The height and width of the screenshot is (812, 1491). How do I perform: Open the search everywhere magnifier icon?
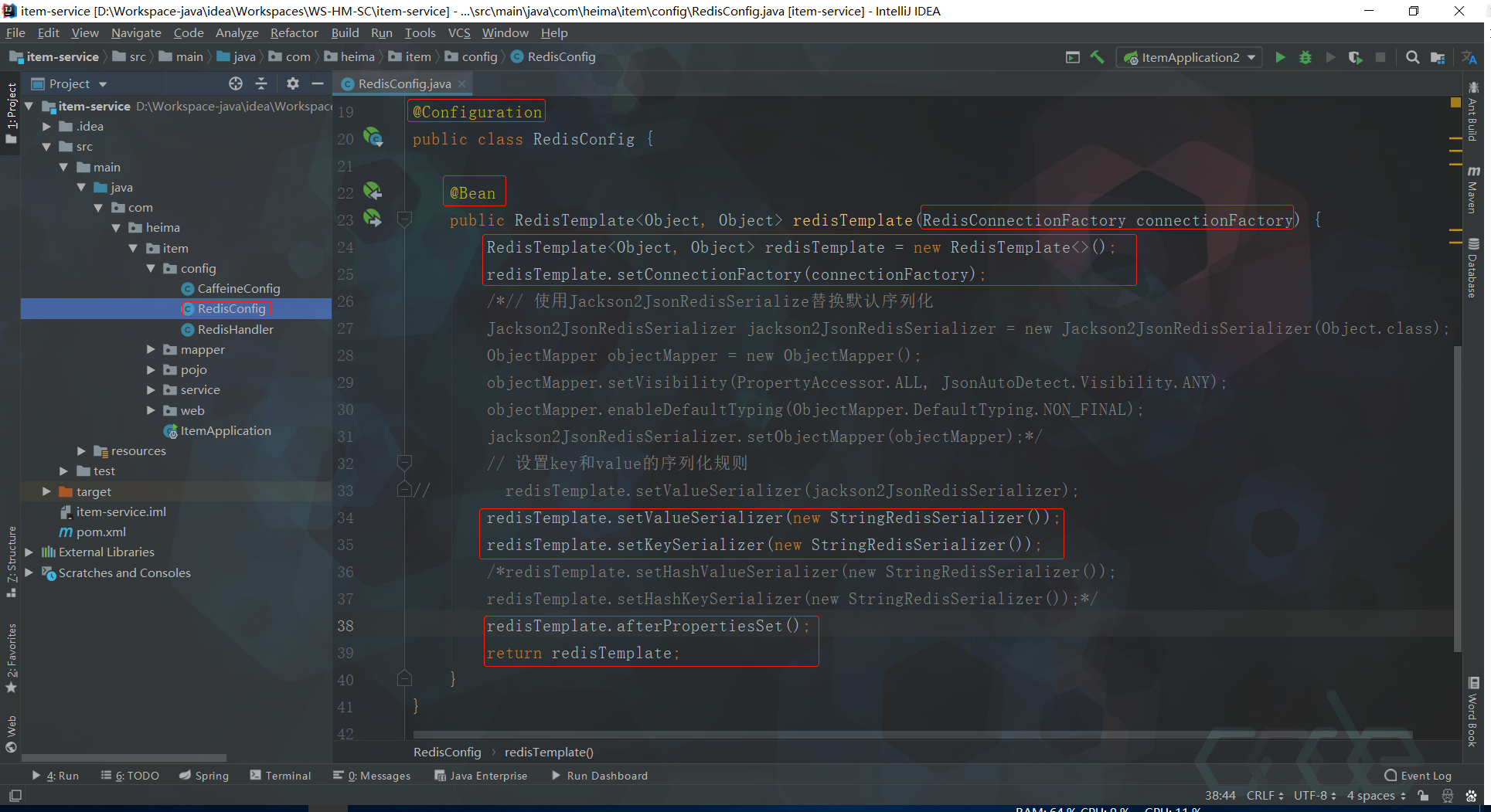click(x=1412, y=57)
